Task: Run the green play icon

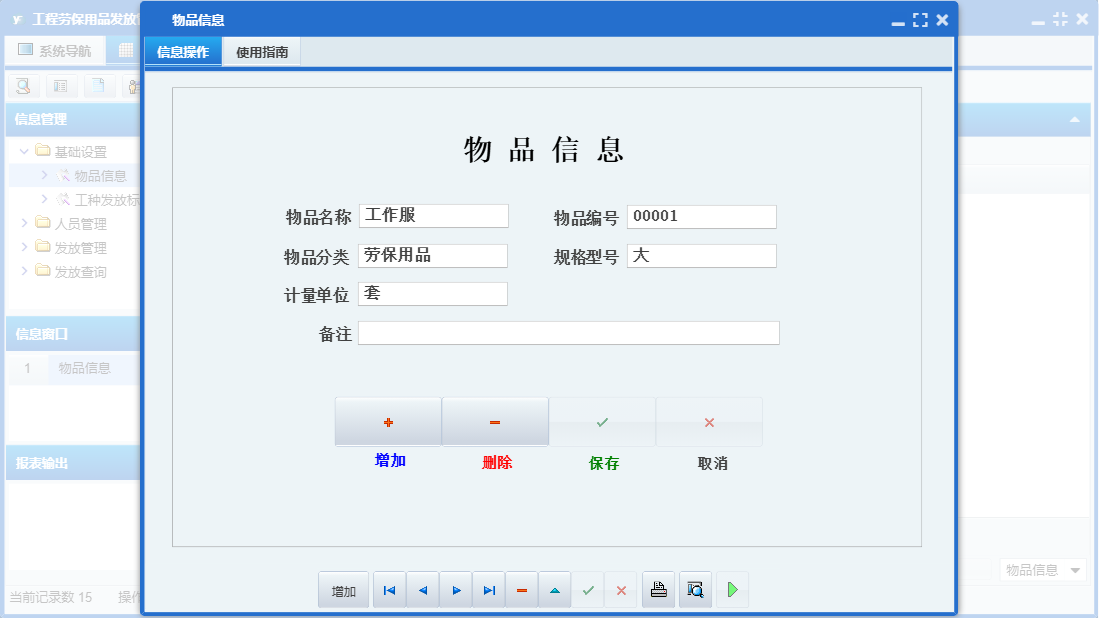Action: [x=732, y=590]
